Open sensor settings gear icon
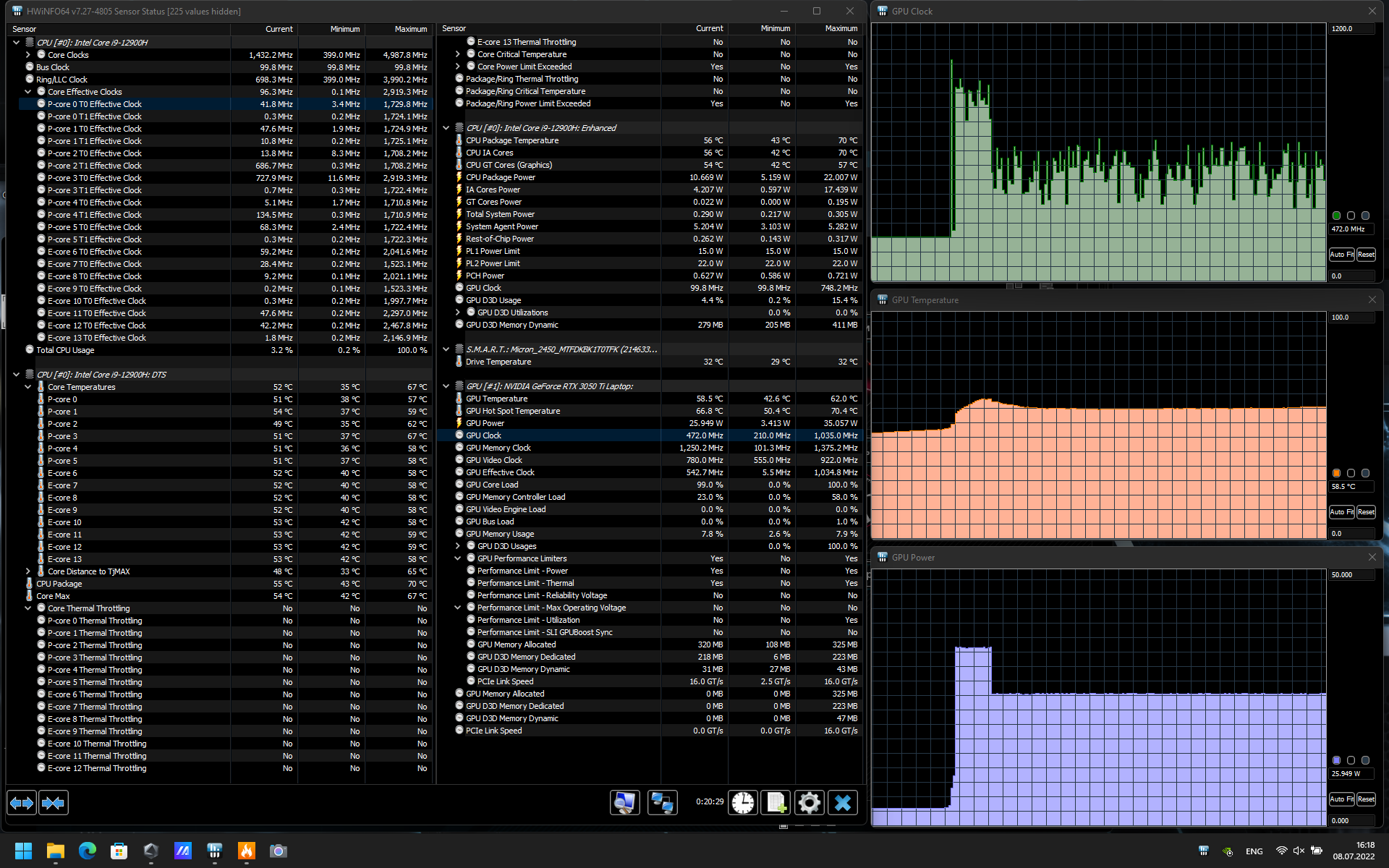1389x868 pixels. click(809, 803)
